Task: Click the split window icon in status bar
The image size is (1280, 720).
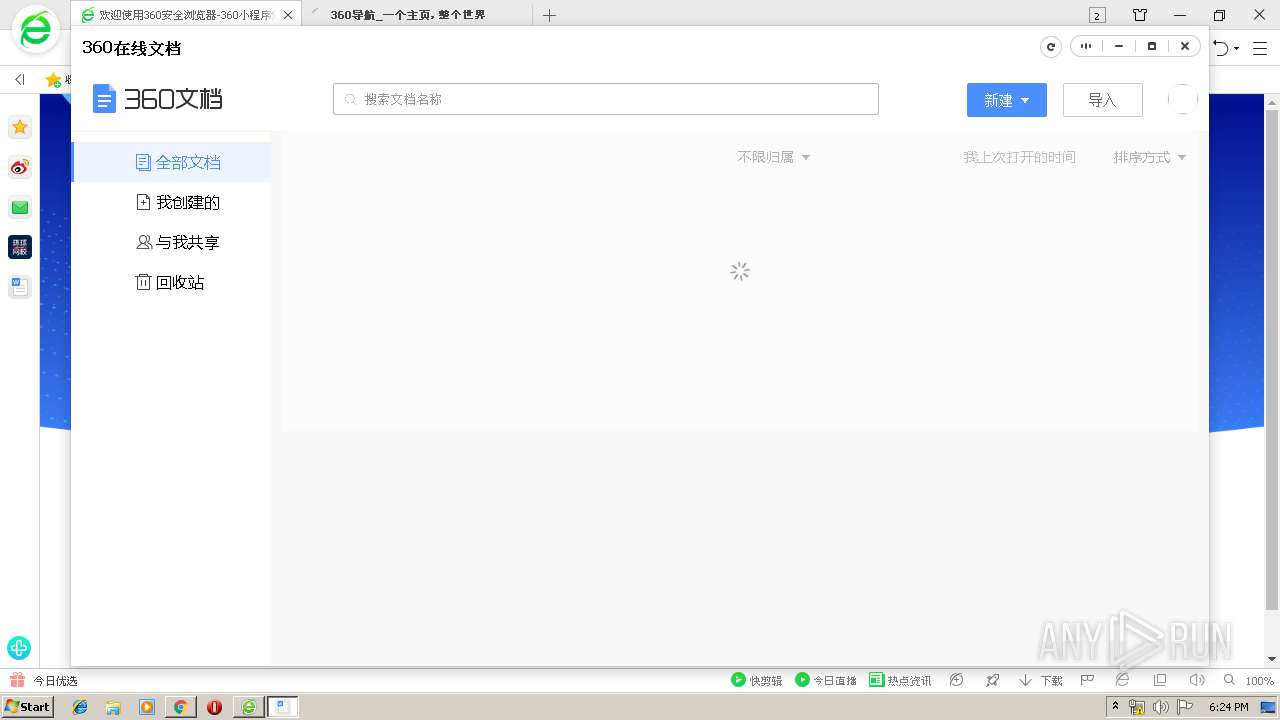Action: 1160,680
